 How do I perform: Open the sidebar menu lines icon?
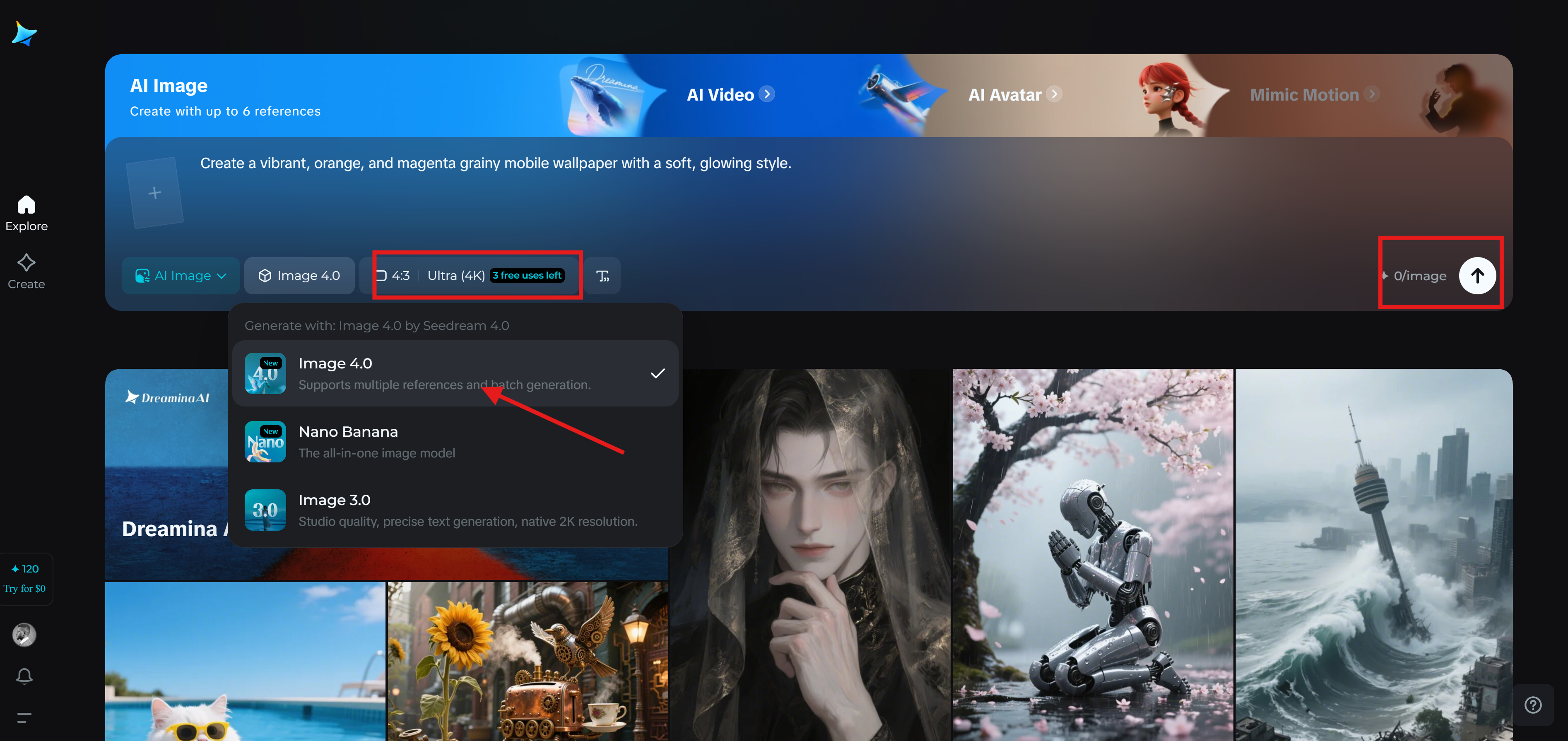pyautogui.click(x=24, y=717)
